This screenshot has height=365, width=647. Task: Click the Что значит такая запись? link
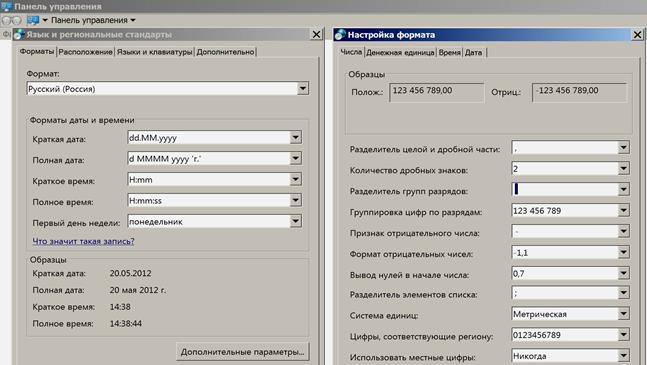tap(83, 241)
